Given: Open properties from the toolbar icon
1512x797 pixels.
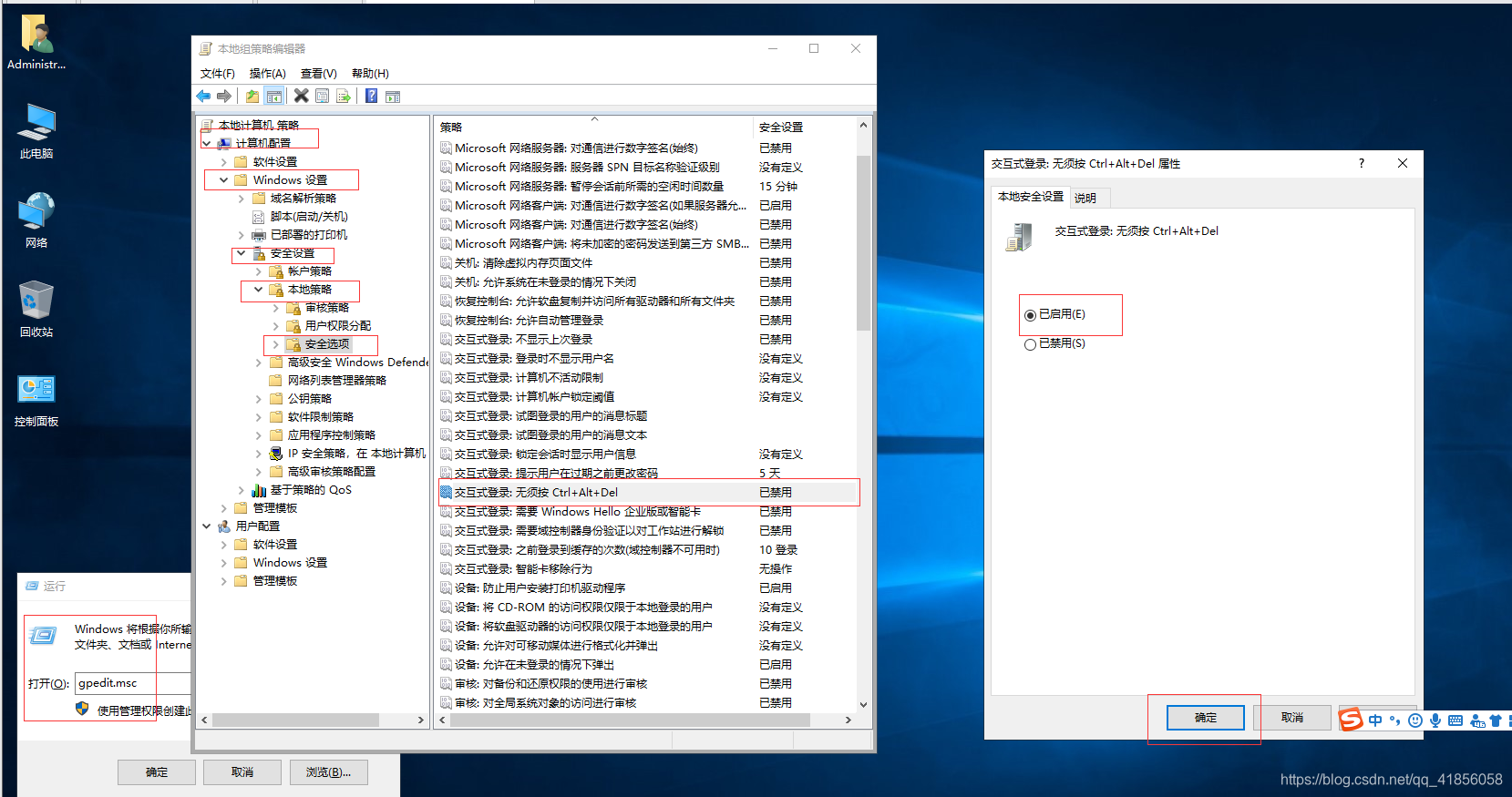Looking at the screenshot, I should pyautogui.click(x=322, y=97).
